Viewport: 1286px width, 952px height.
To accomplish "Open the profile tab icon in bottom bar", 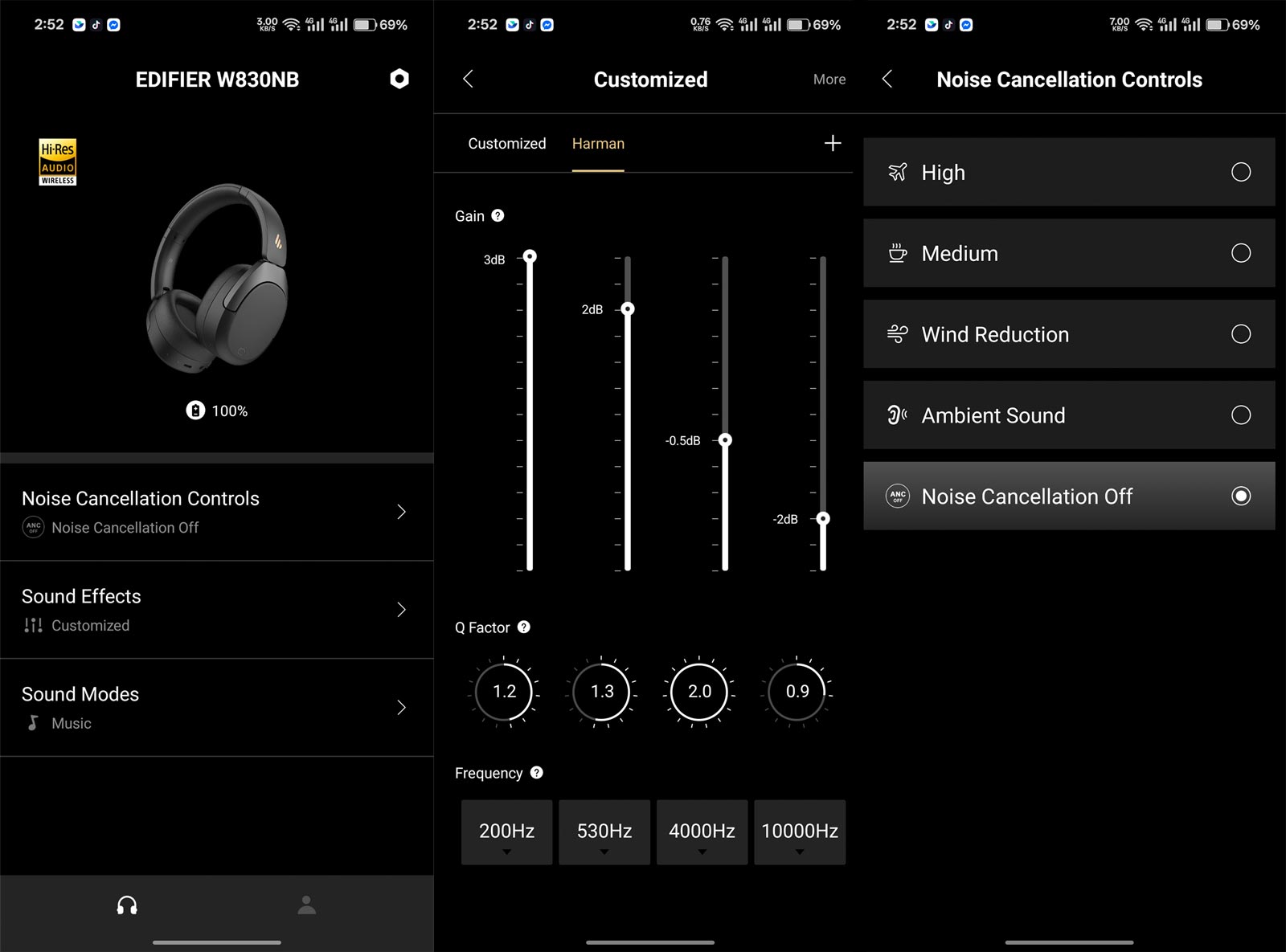I will [x=307, y=905].
